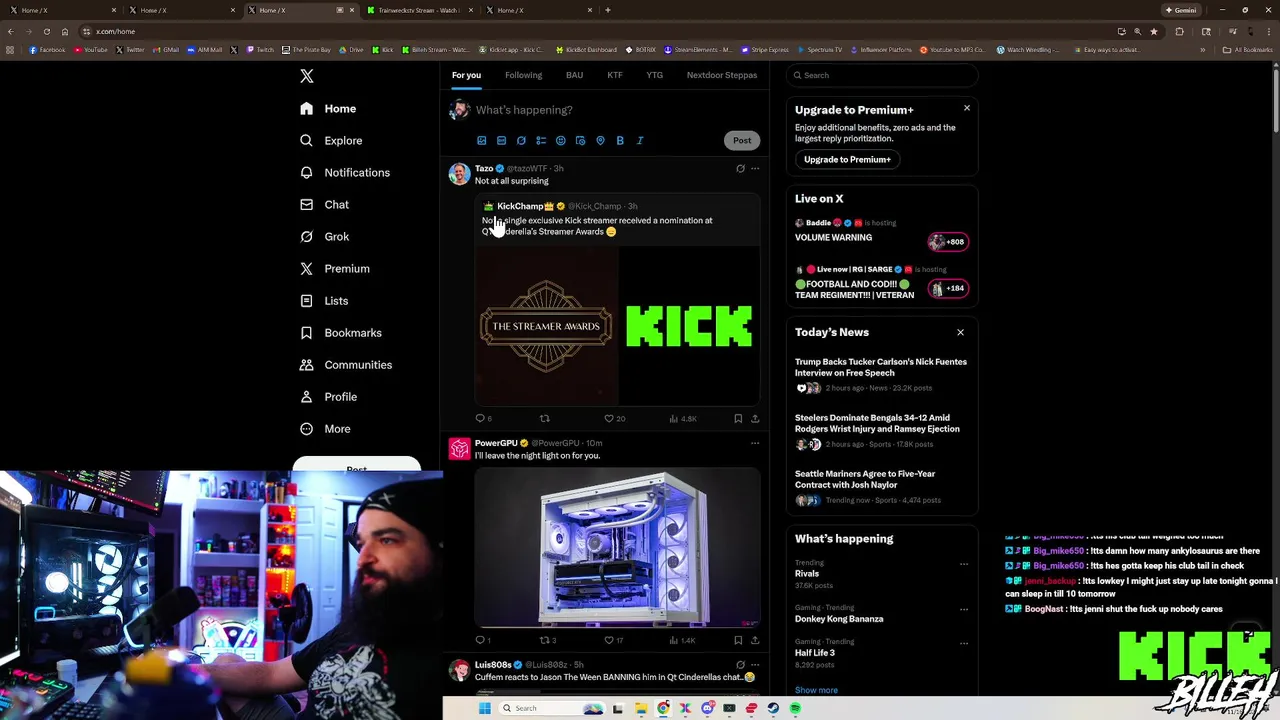Open Communities from the sidebar
The width and height of the screenshot is (1280, 720).
pos(346,365)
